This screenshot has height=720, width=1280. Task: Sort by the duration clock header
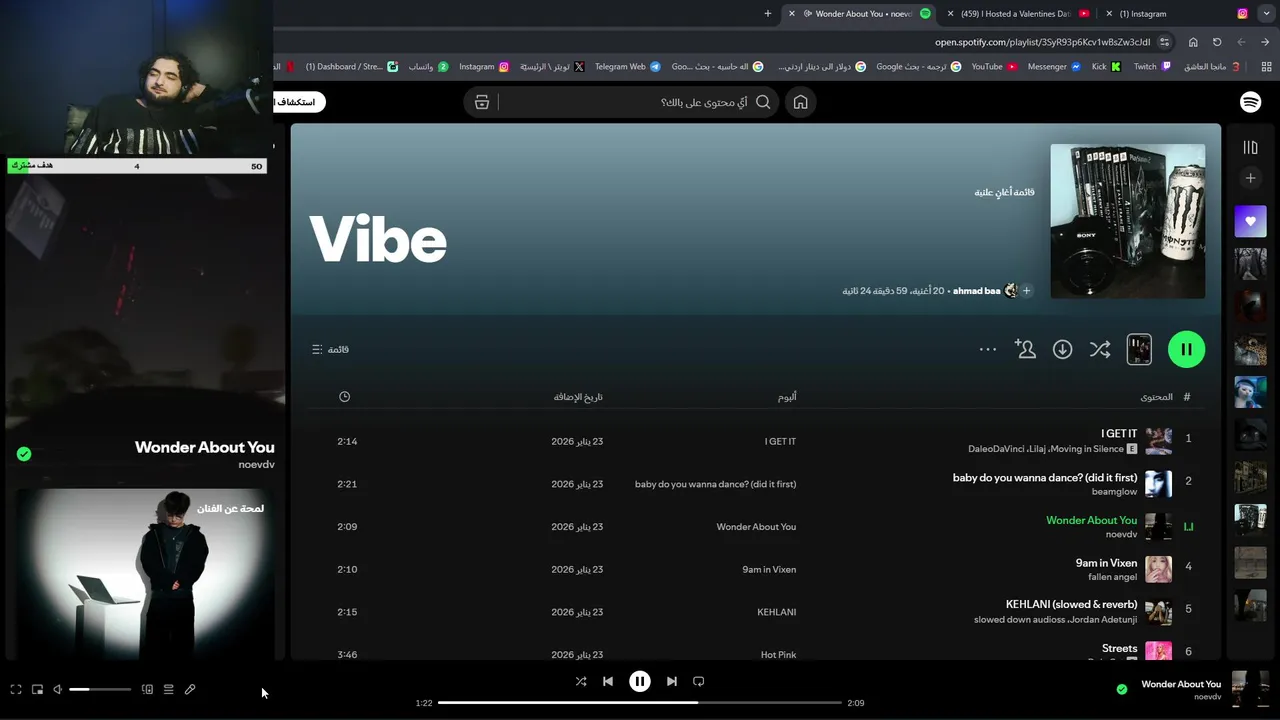click(x=344, y=397)
